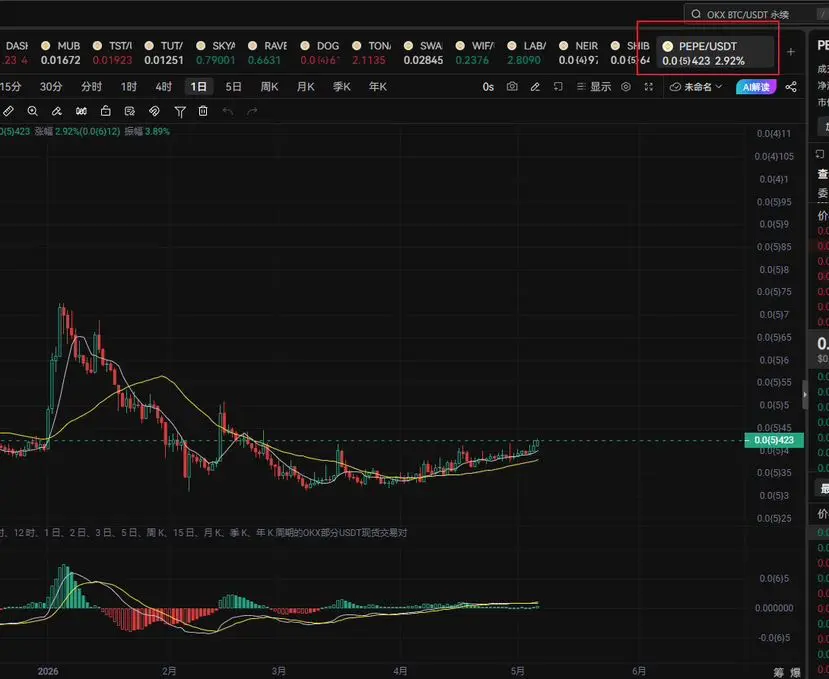Select the eraser drawing tool
This screenshot has height=679, width=829.
[57, 111]
